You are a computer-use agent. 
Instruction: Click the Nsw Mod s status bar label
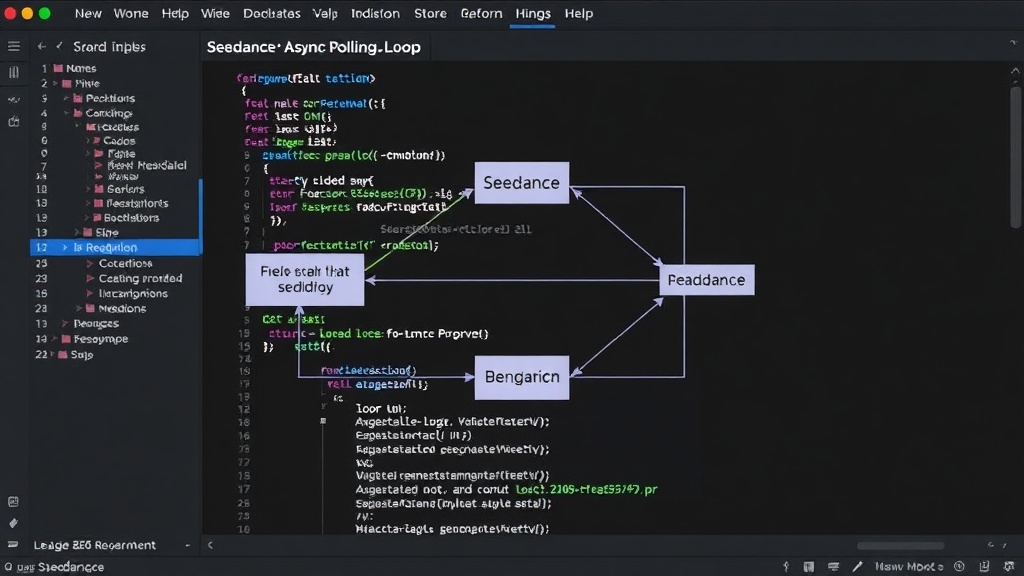(909, 567)
